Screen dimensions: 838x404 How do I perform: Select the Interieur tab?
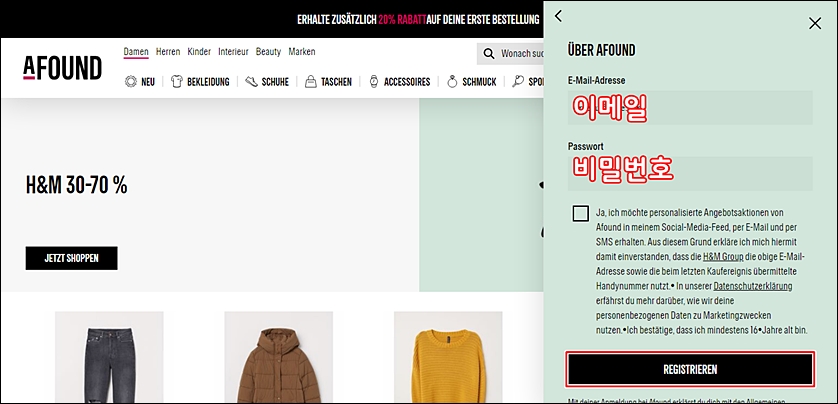click(x=233, y=52)
